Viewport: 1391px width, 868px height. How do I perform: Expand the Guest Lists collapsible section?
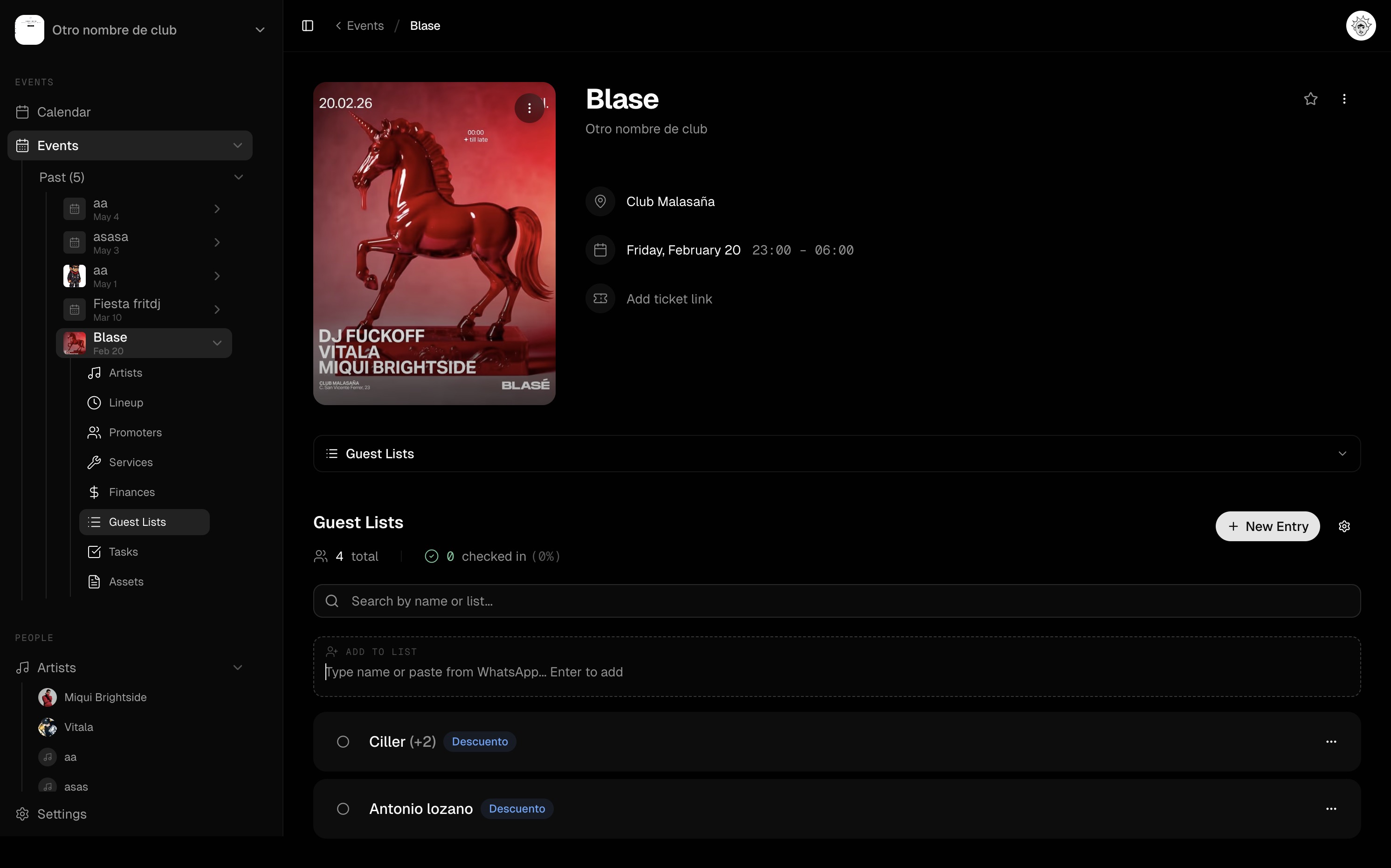pos(836,454)
